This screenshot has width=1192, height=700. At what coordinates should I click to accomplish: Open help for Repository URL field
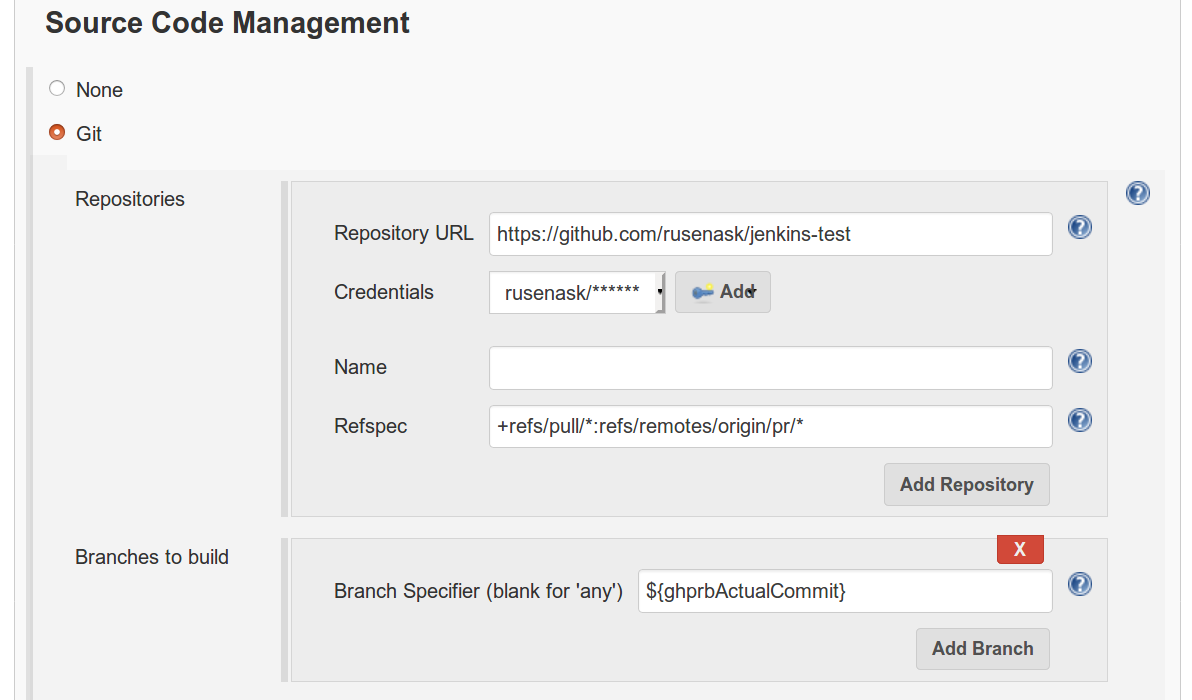click(1079, 227)
